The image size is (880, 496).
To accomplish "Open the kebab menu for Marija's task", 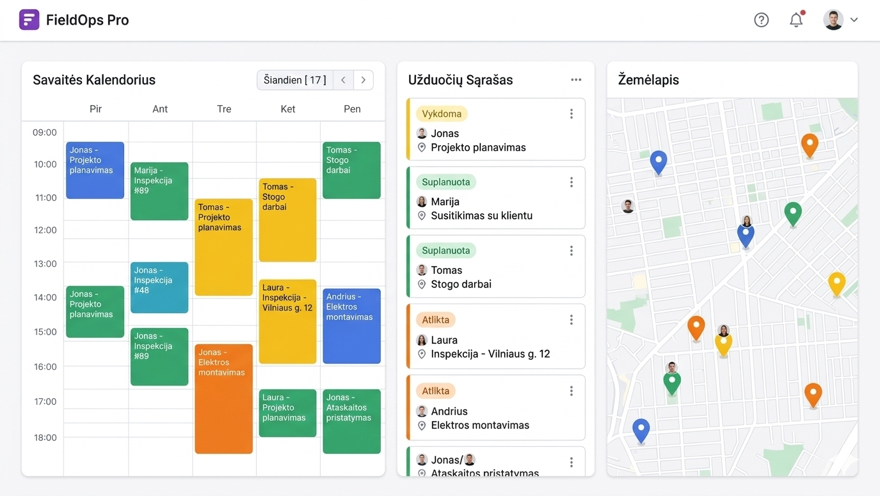I will pyautogui.click(x=571, y=183).
